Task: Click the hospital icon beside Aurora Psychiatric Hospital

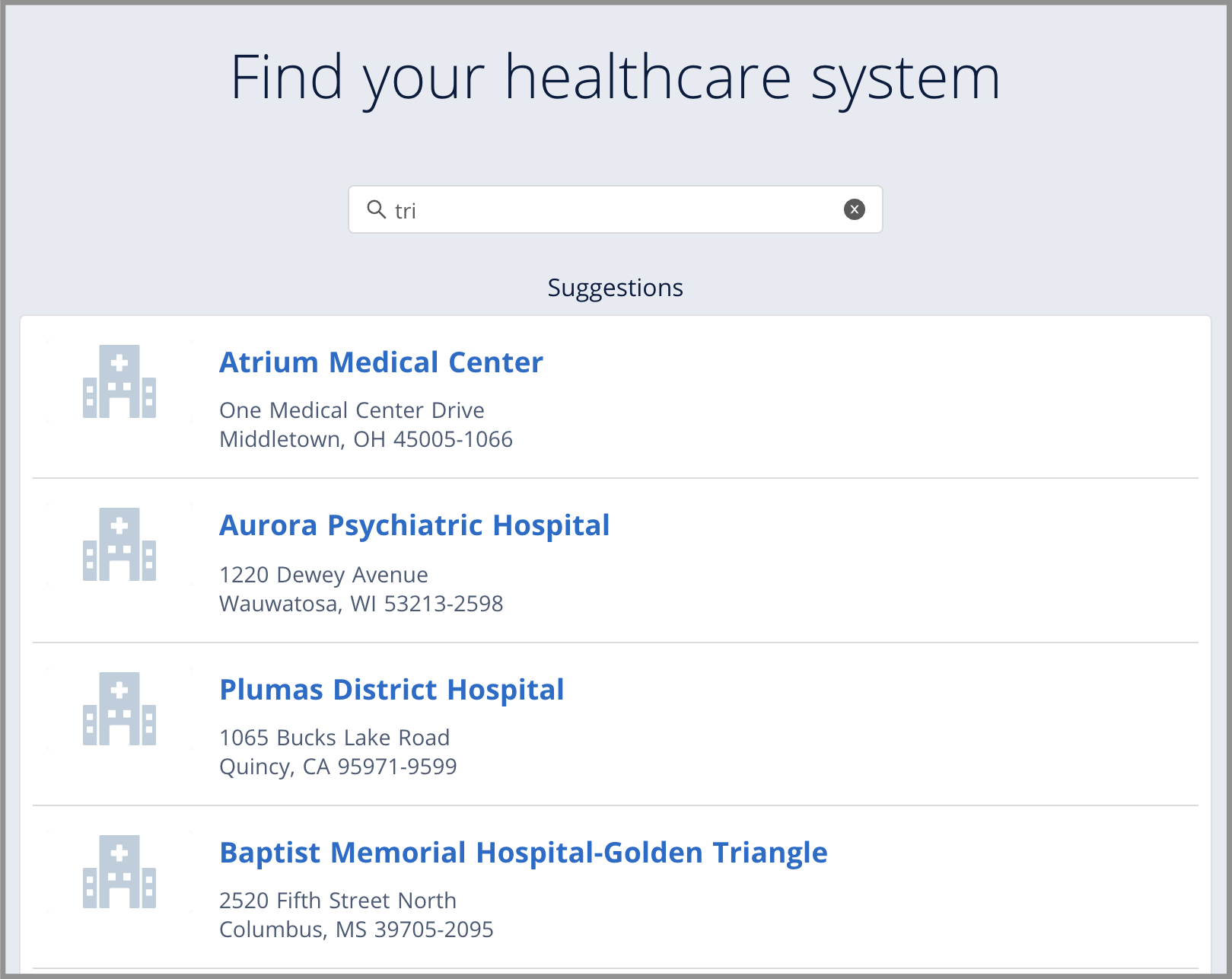Action: tap(119, 545)
